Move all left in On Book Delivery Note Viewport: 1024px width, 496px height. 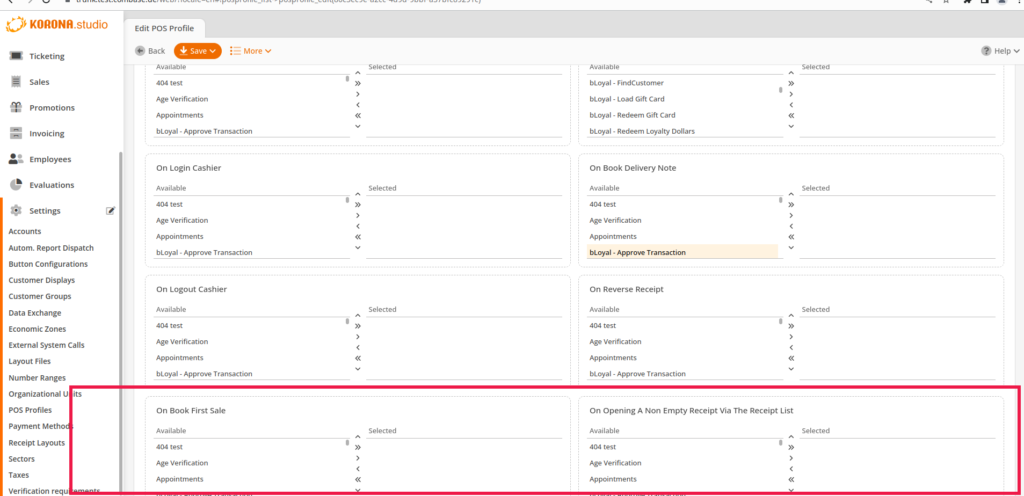click(792, 237)
